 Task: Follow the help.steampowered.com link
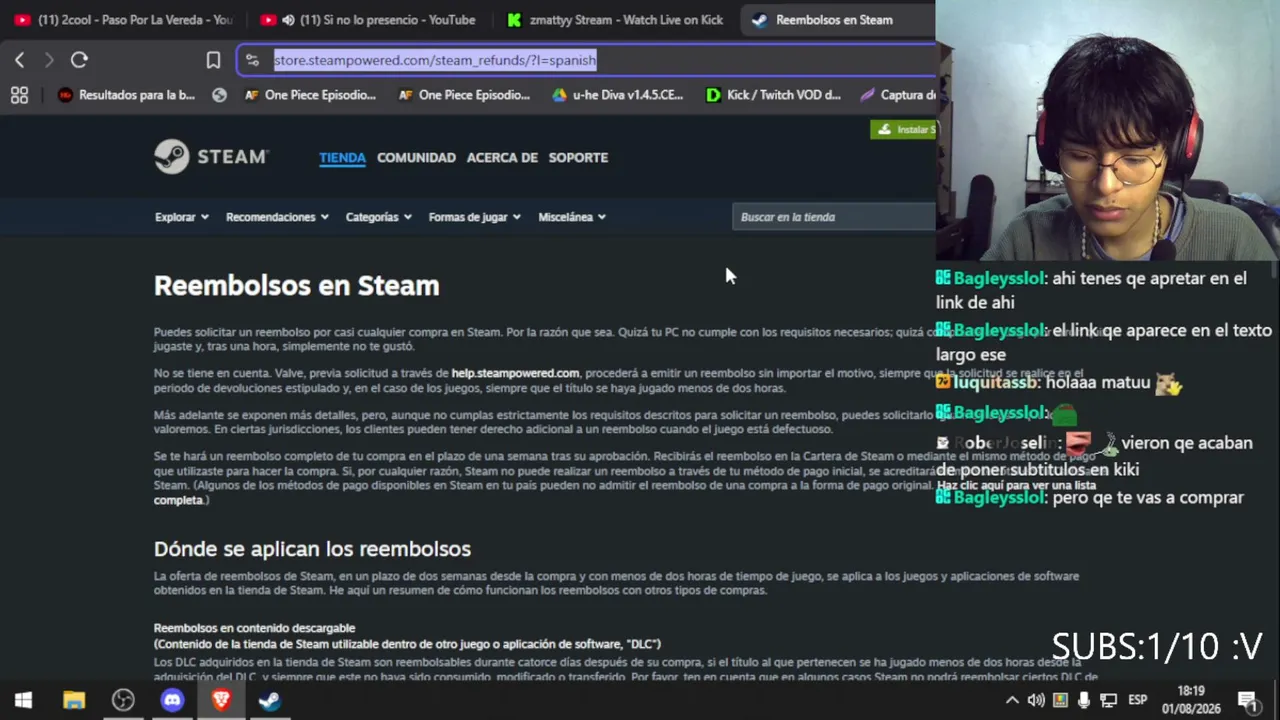pos(515,373)
